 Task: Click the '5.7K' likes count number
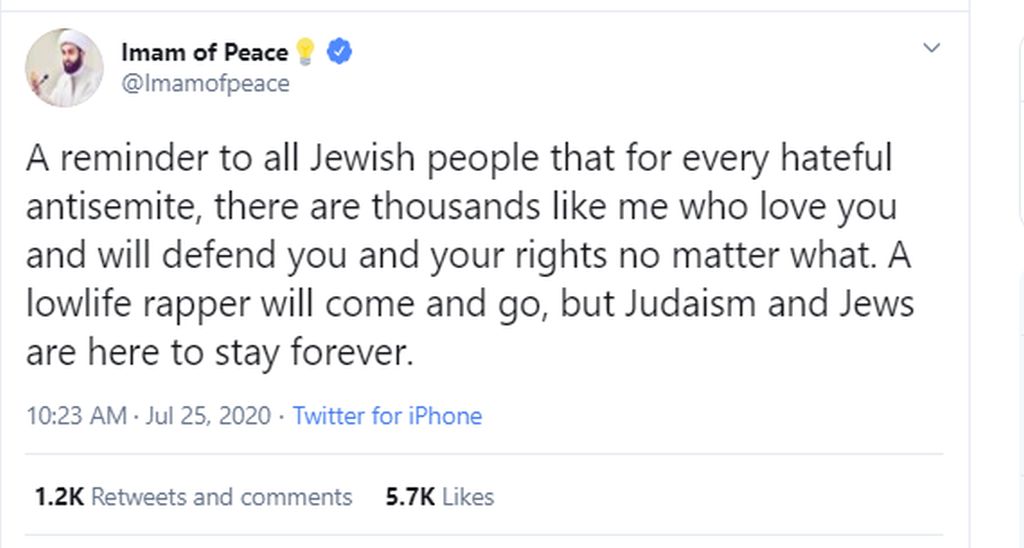(x=410, y=497)
